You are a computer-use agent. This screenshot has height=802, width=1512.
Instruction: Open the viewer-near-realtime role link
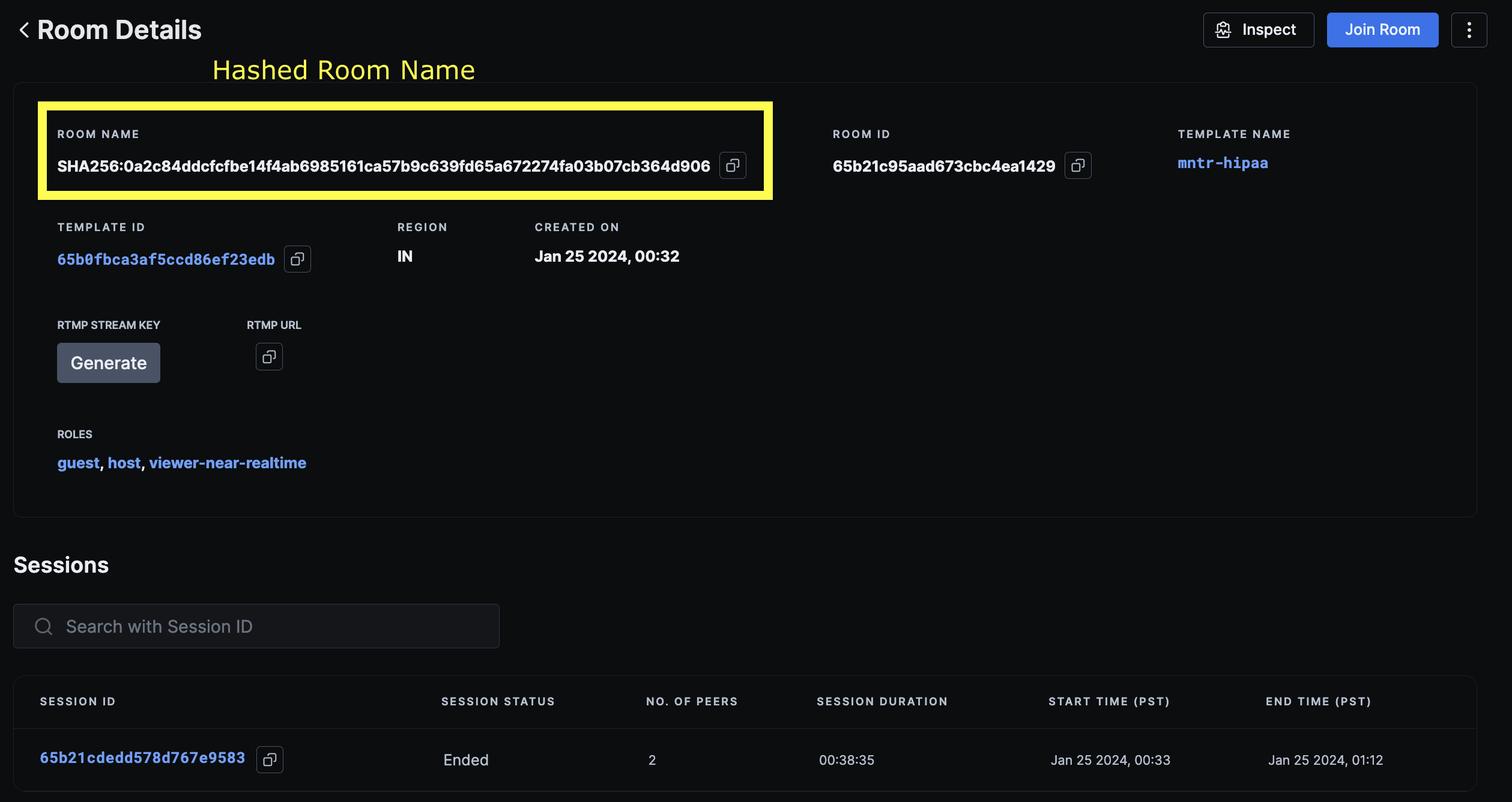point(228,463)
